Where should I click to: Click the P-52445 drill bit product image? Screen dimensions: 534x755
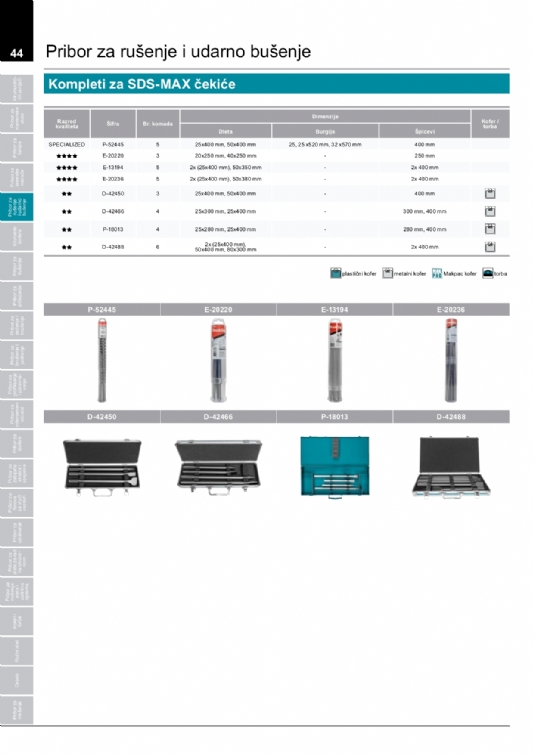(102, 361)
